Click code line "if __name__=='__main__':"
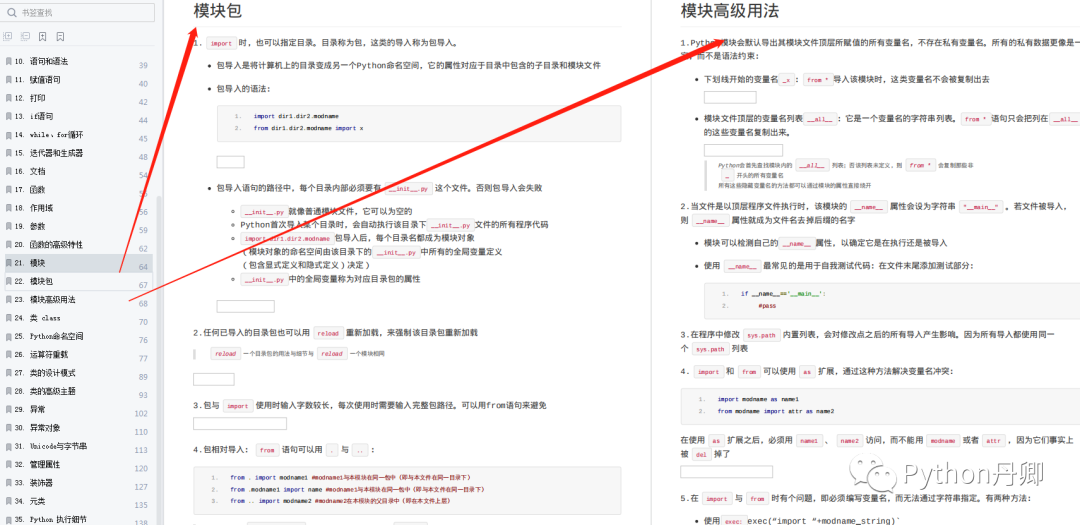Image resolution: width=1080 pixels, height=525 pixels. (782, 294)
